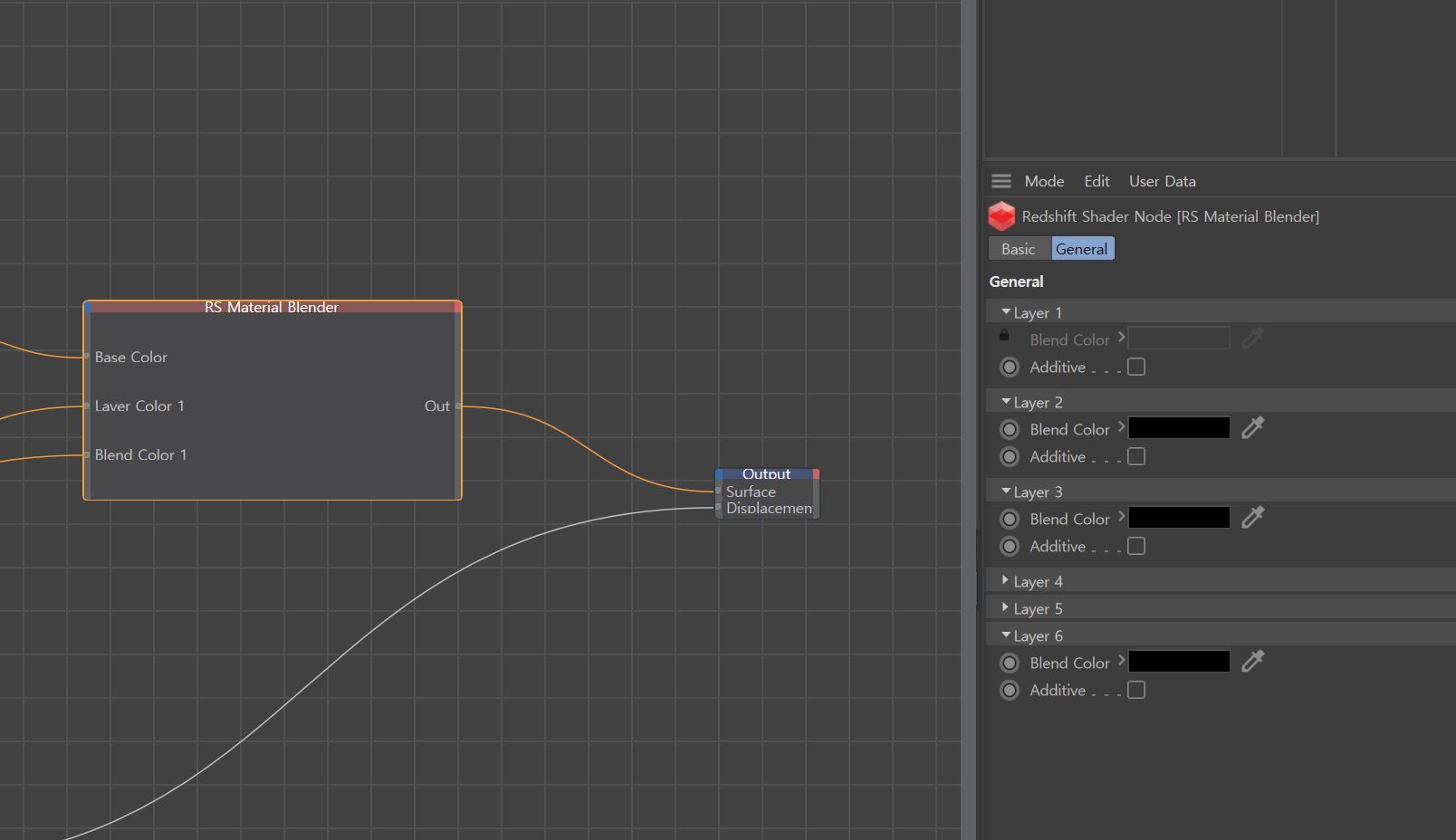Viewport: 1456px width, 840px height.
Task: Switch to the General tab
Action: click(1082, 249)
